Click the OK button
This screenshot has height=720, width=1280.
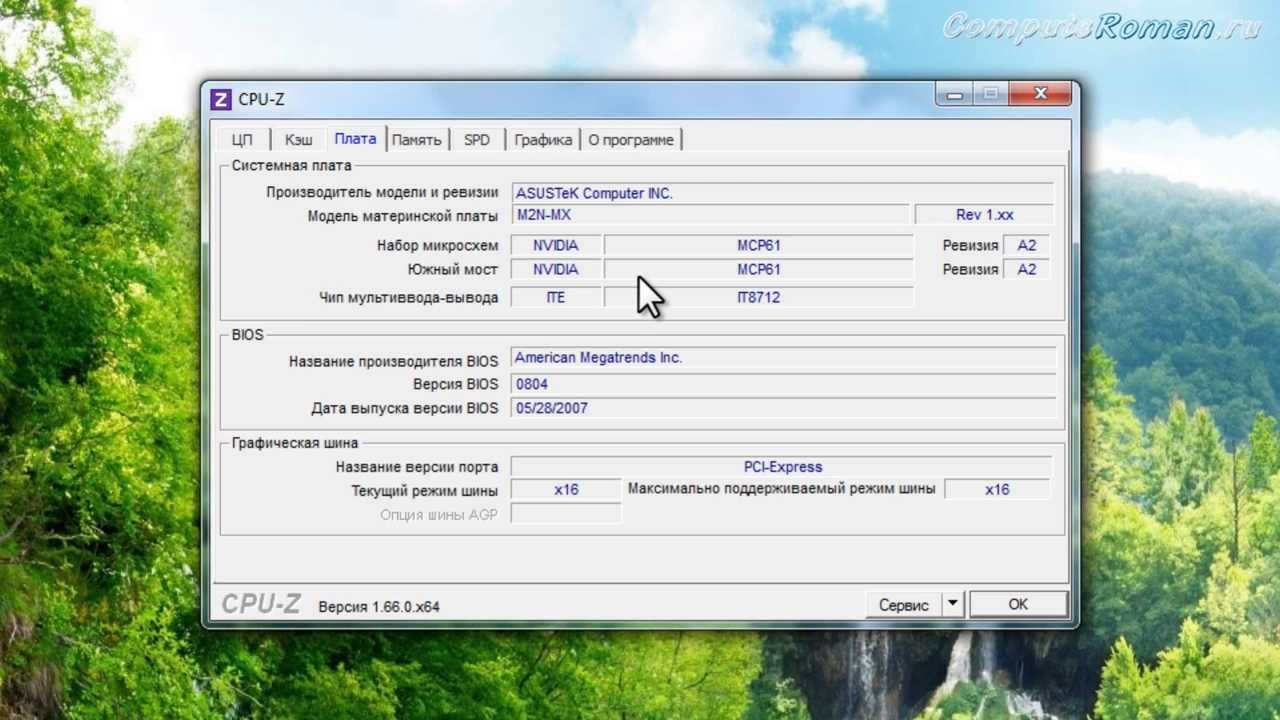point(1018,605)
